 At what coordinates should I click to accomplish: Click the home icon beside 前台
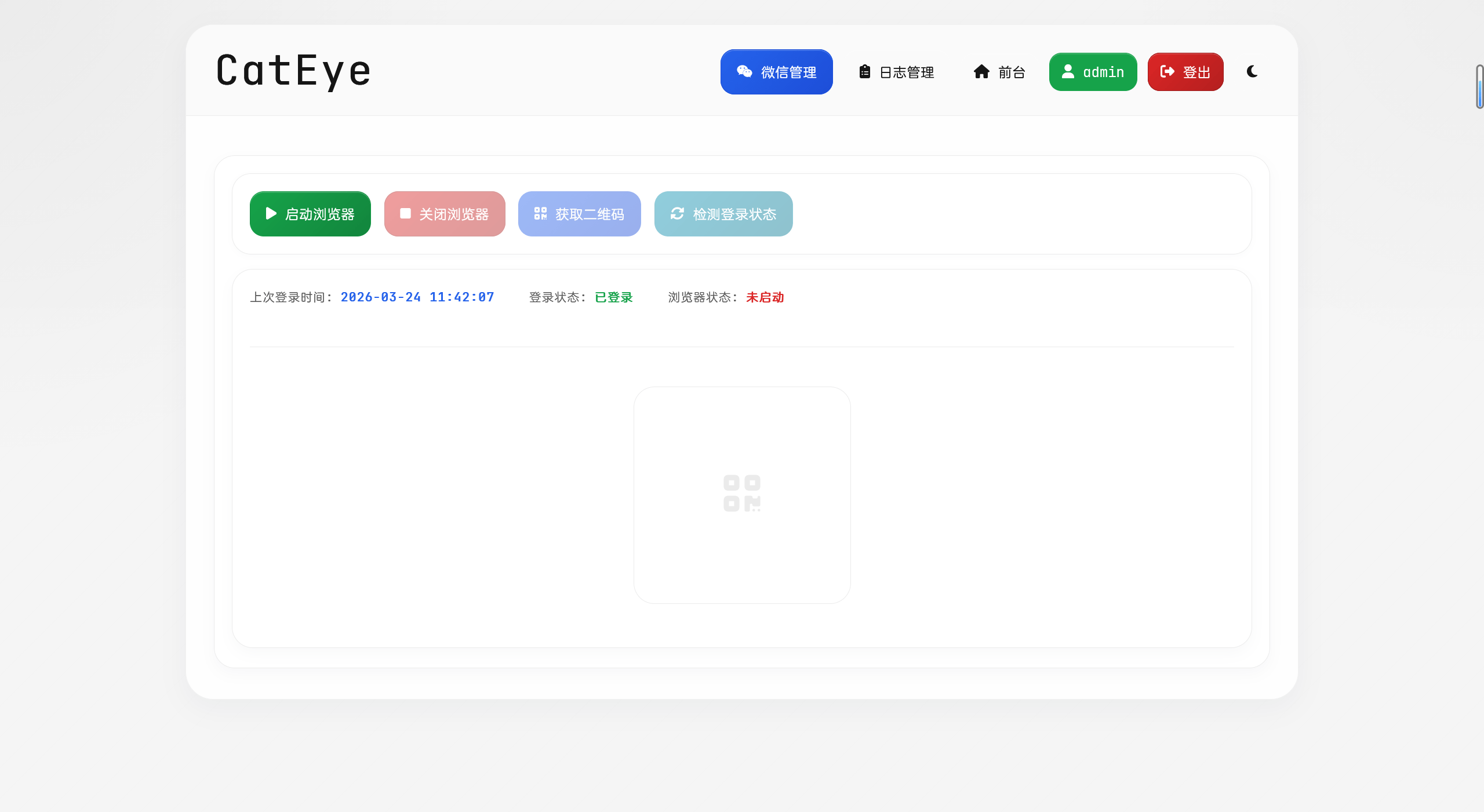coord(981,71)
